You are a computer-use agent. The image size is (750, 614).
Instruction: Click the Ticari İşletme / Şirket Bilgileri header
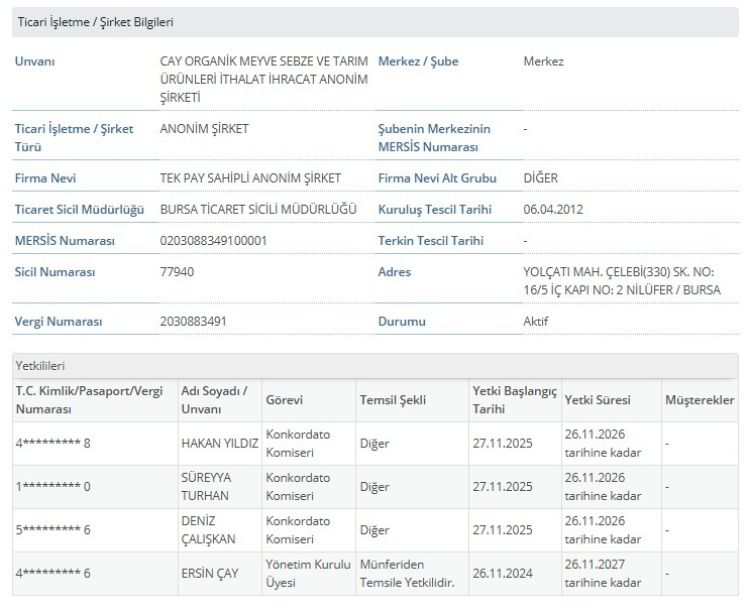tap(95, 22)
